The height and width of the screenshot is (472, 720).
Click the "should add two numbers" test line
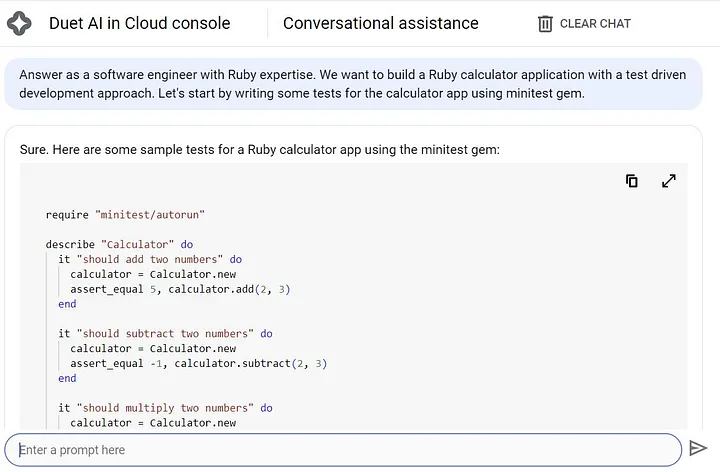point(150,259)
